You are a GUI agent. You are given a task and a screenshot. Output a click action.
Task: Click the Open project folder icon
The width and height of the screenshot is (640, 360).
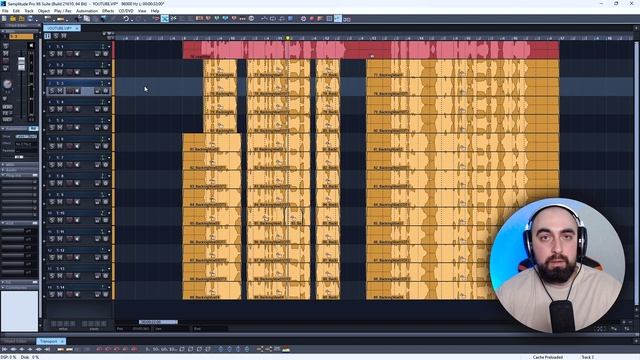tap(13, 19)
